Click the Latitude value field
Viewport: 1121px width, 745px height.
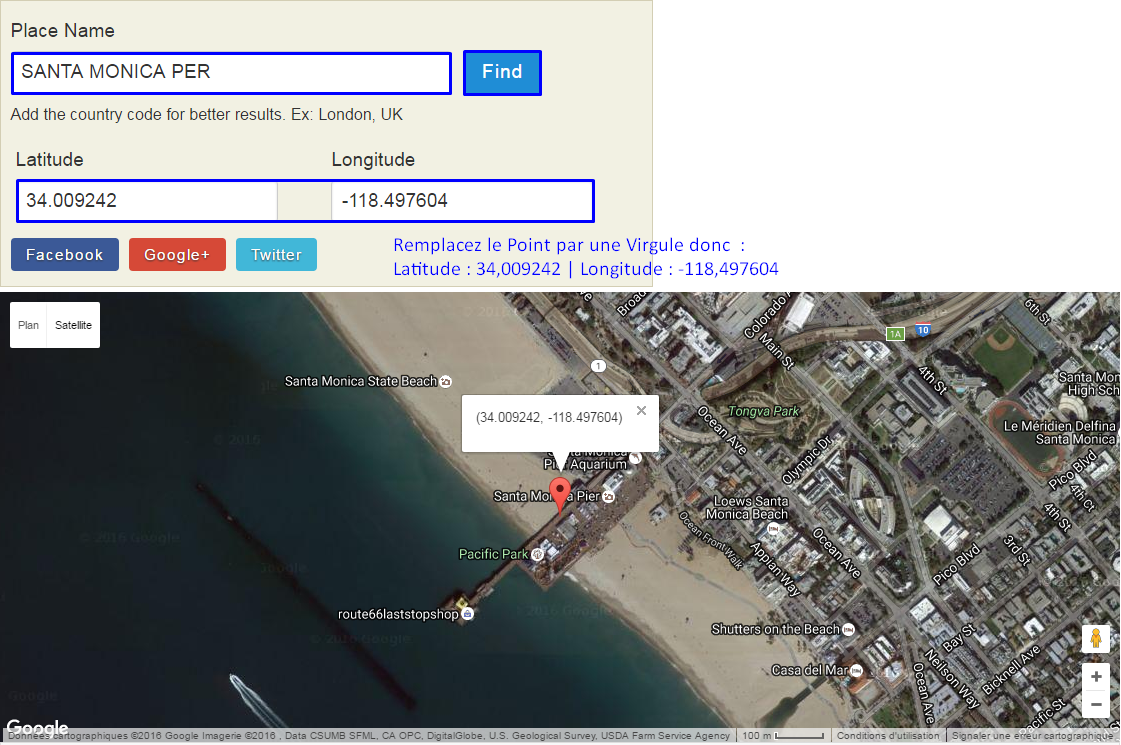pyautogui.click(x=147, y=201)
